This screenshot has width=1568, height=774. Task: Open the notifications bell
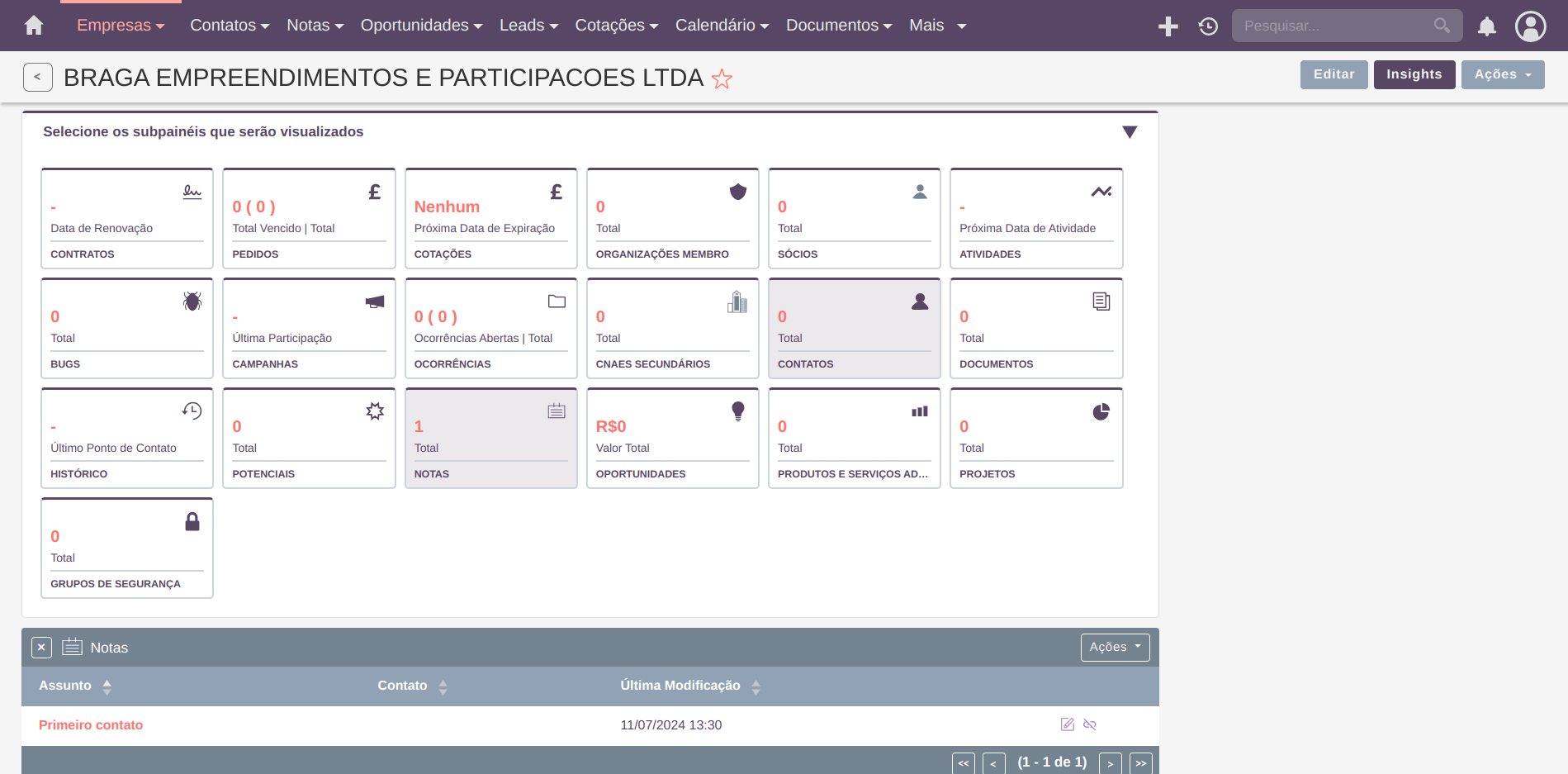coord(1486,26)
